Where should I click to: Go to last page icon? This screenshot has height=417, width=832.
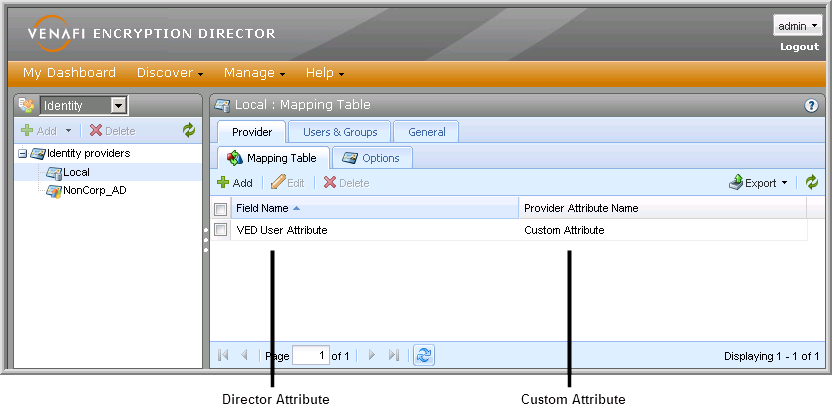pyautogui.click(x=394, y=355)
